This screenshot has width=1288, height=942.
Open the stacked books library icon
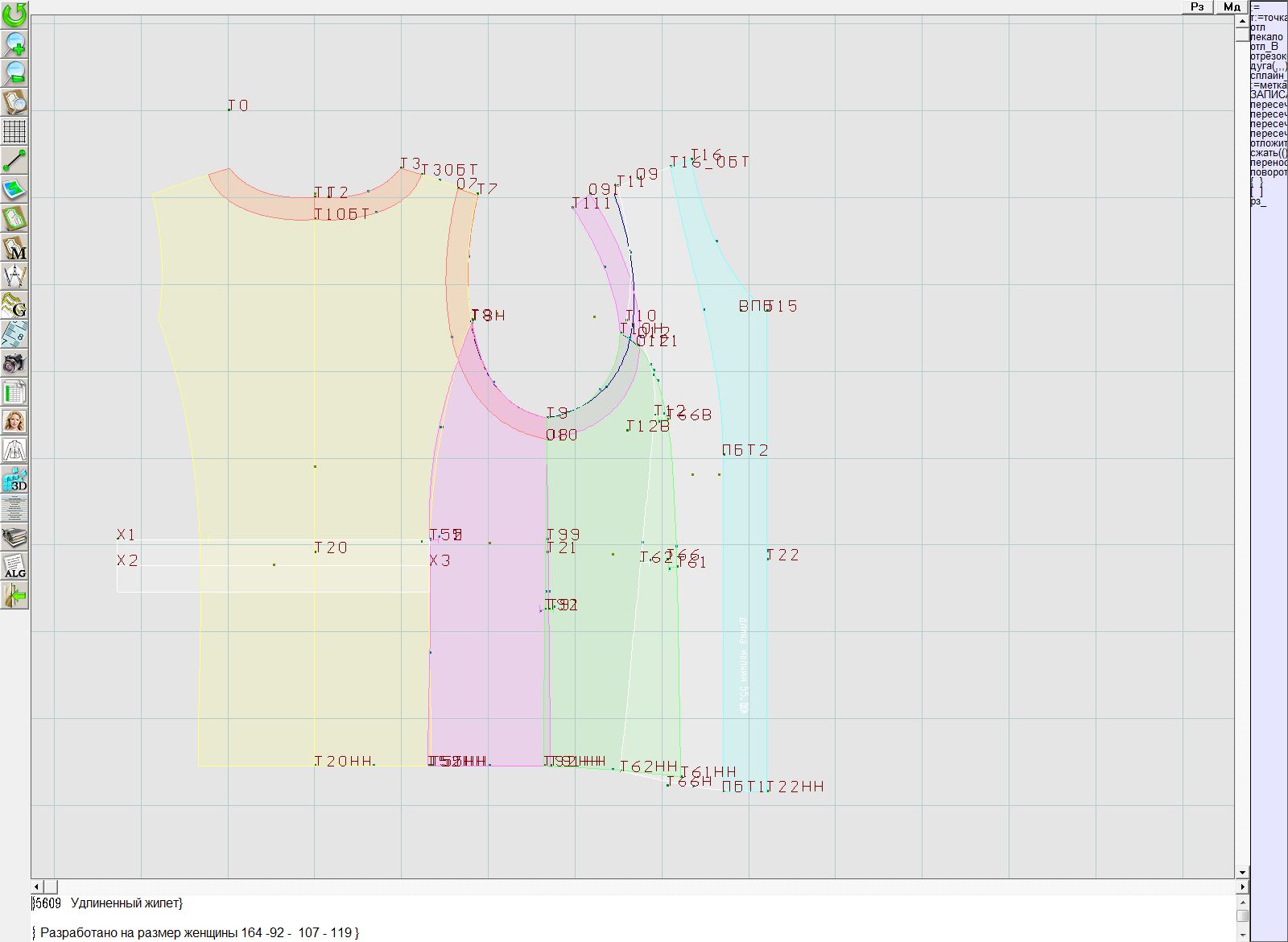point(14,537)
